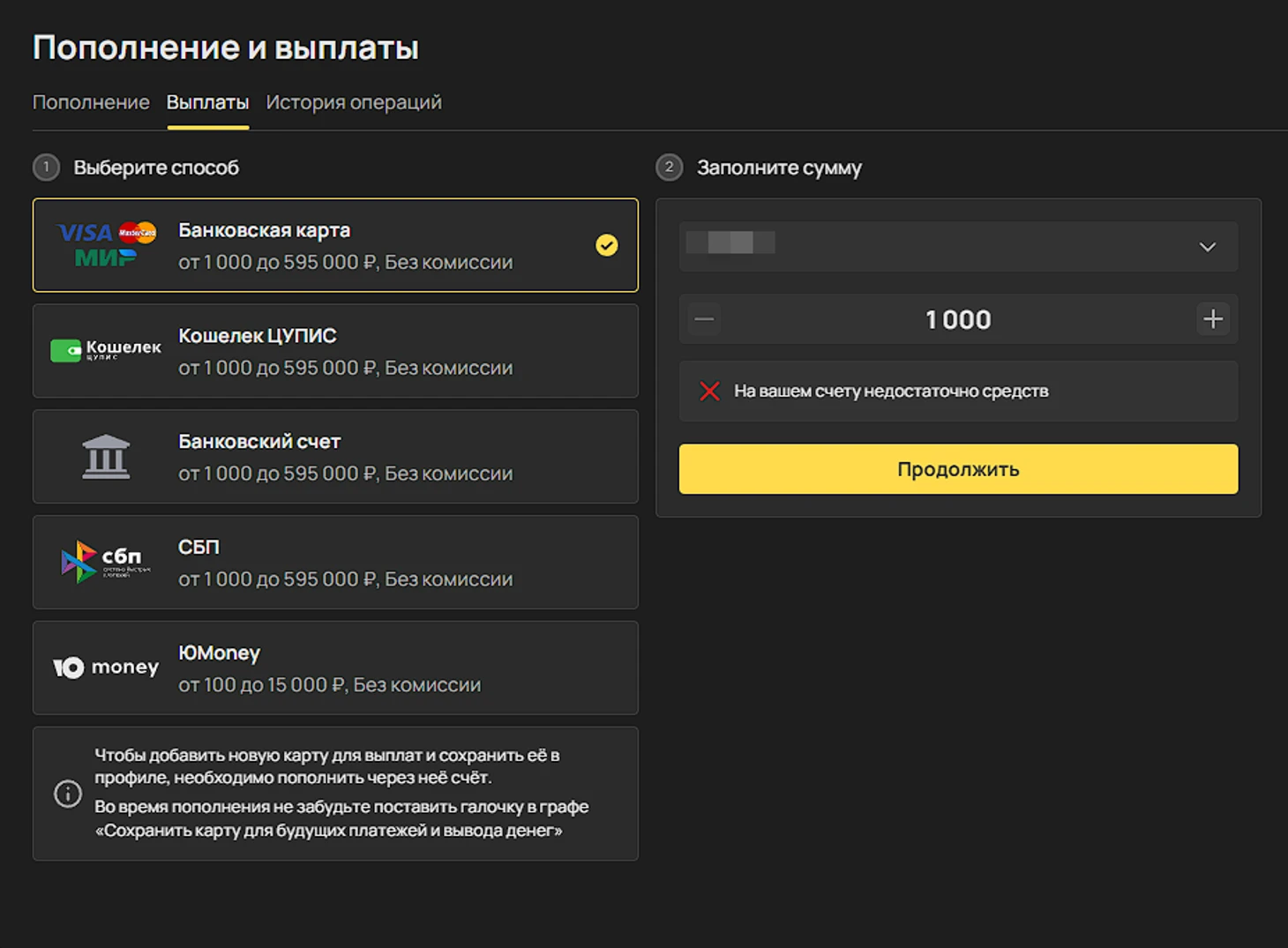Open the История операций tab
Screen dimensions: 1288x948
coord(354,102)
